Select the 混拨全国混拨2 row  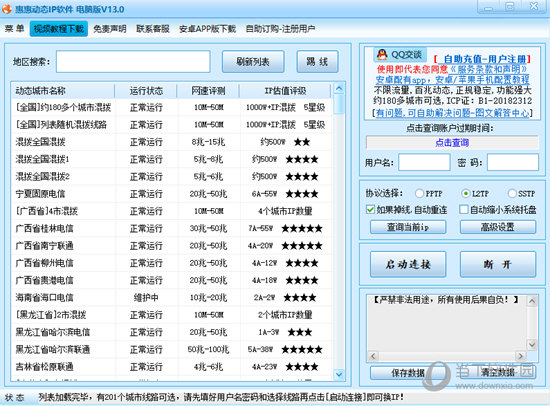point(172,177)
